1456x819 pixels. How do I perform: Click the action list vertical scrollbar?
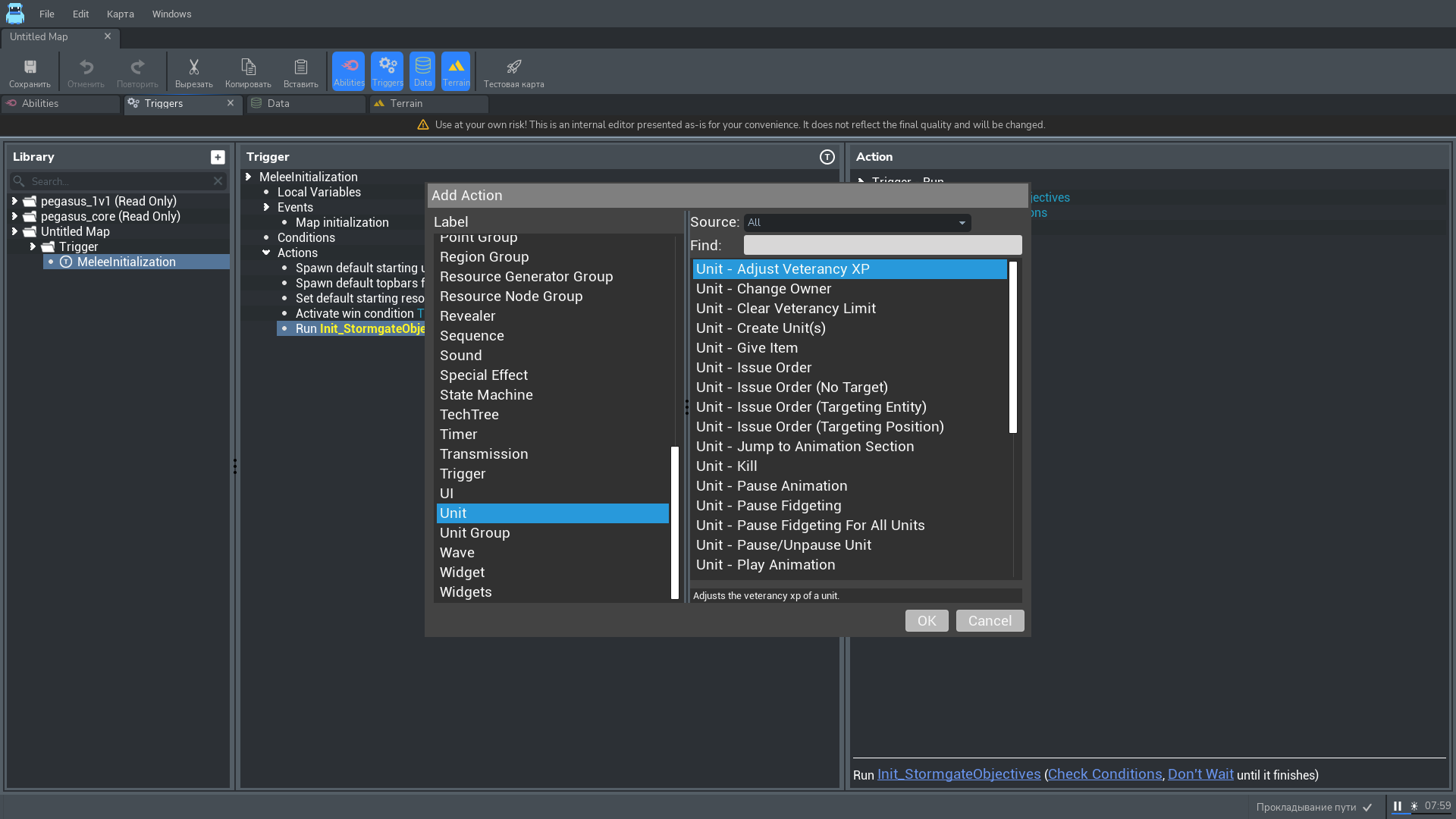(x=1012, y=347)
